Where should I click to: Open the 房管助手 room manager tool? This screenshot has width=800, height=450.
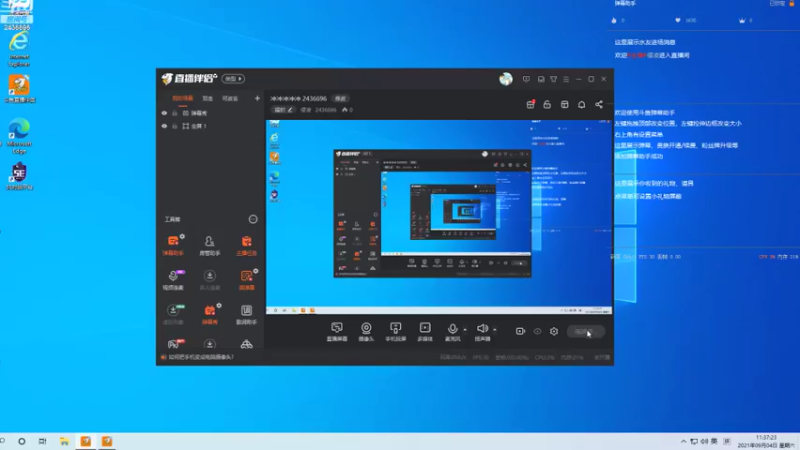point(209,245)
